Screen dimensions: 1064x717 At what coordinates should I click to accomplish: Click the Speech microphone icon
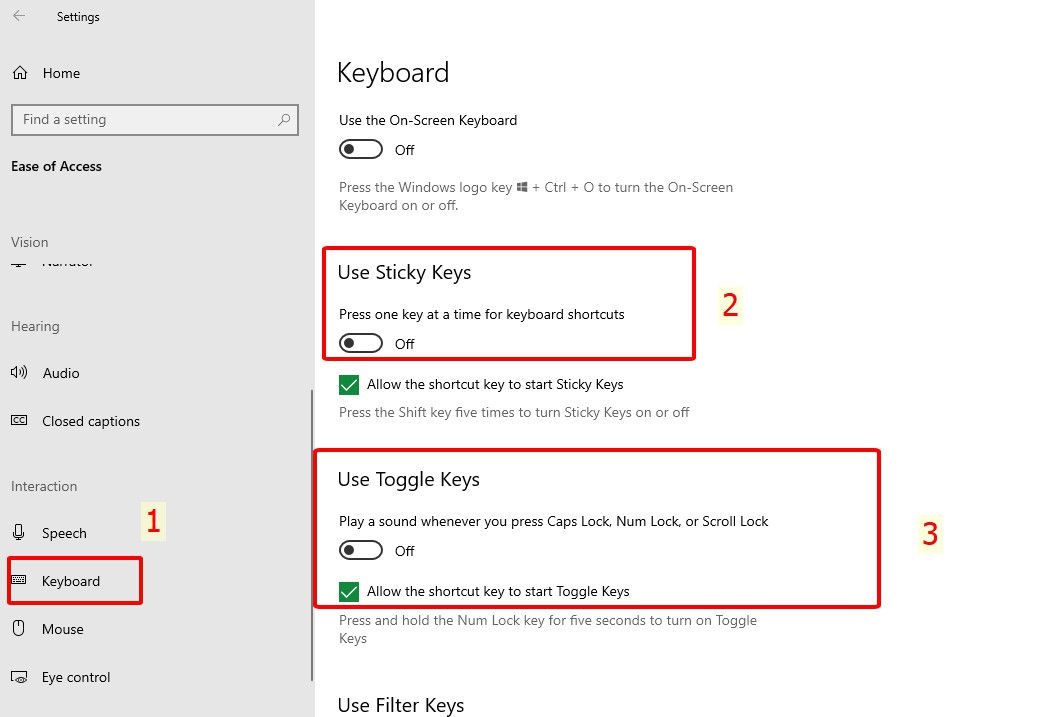(x=19, y=532)
